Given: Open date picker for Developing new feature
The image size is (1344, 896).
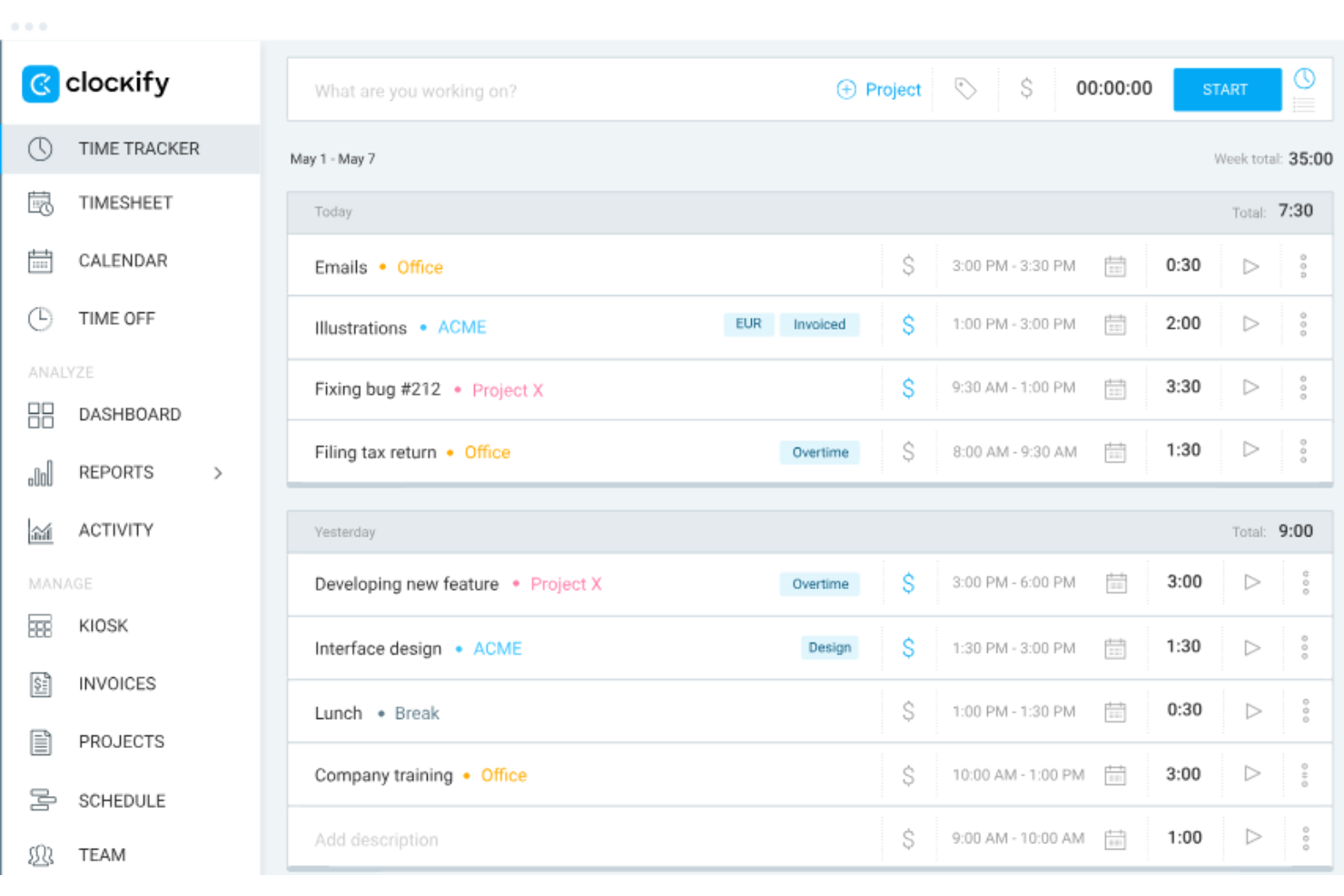Looking at the screenshot, I should [x=1117, y=583].
